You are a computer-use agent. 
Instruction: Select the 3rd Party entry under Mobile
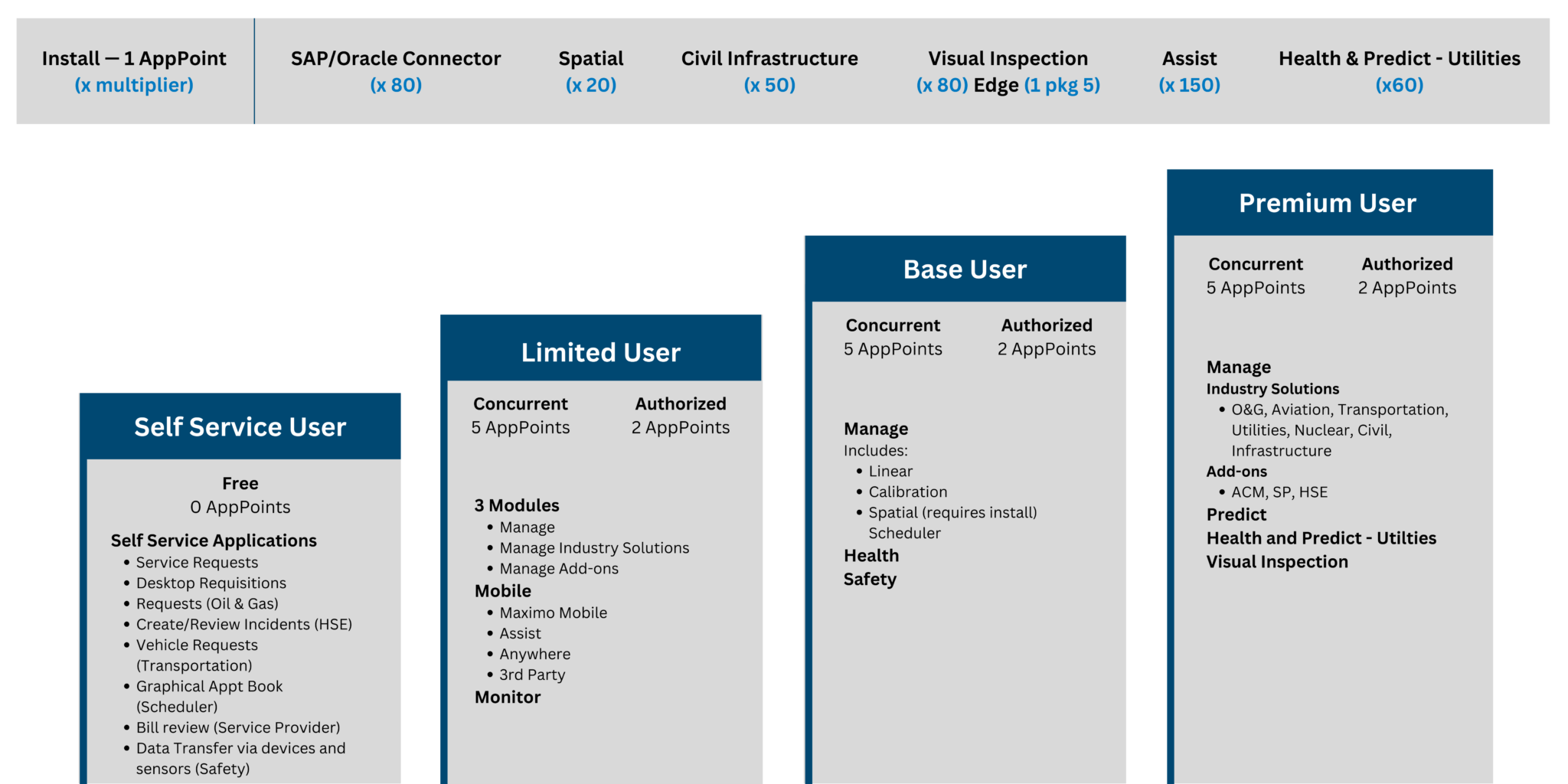point(532,675)
